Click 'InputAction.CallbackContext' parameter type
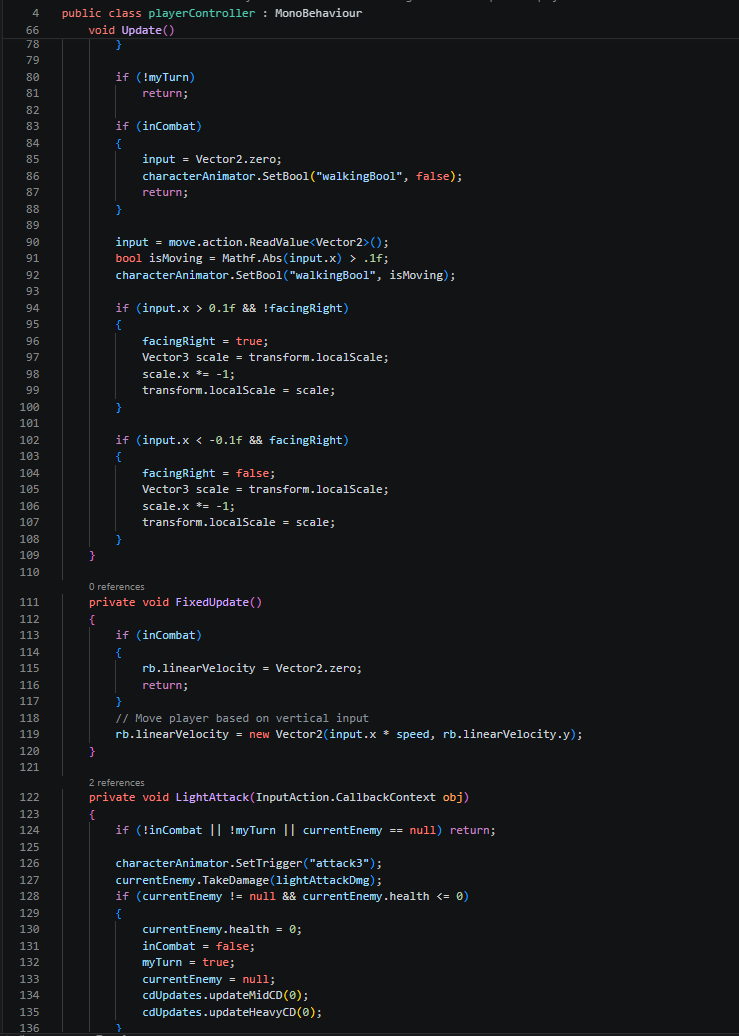This screenshot has height=1036, width=739. [x=345, y=797]
